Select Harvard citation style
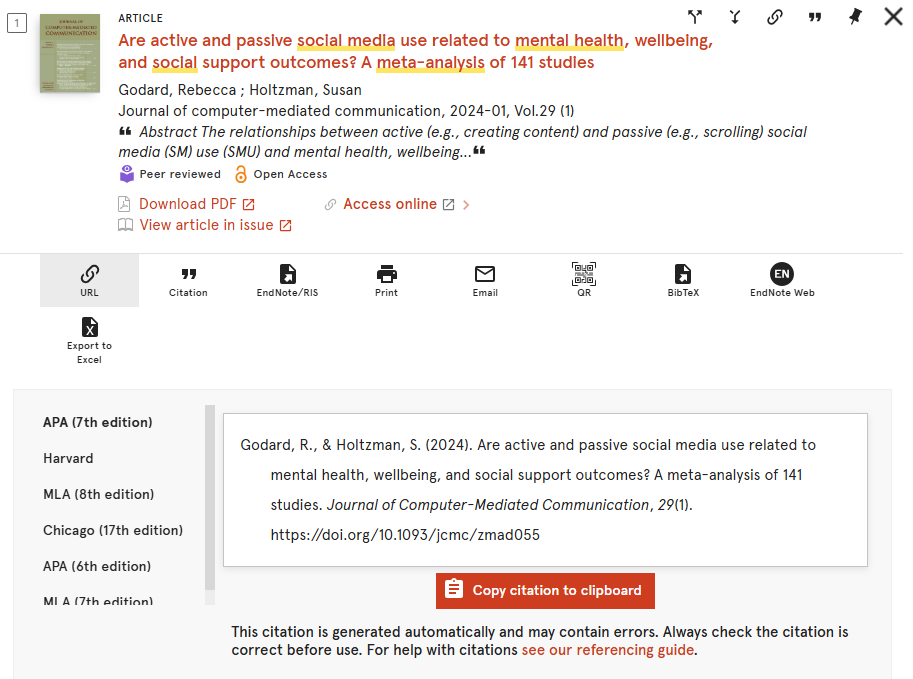The height and width of the screenshot is (679, 913). point(68,458)
